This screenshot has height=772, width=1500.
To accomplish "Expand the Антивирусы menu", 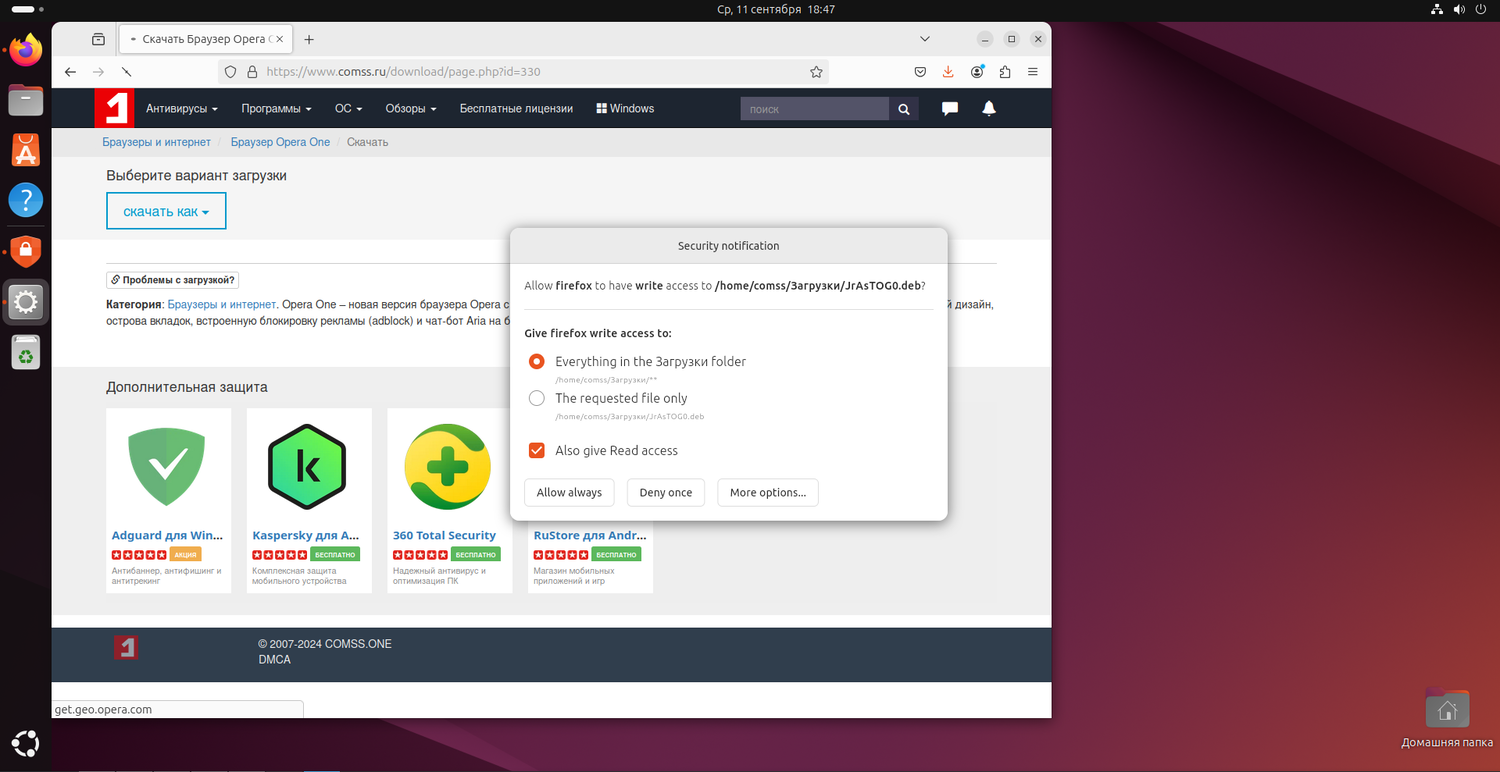I will coord(184,109).
